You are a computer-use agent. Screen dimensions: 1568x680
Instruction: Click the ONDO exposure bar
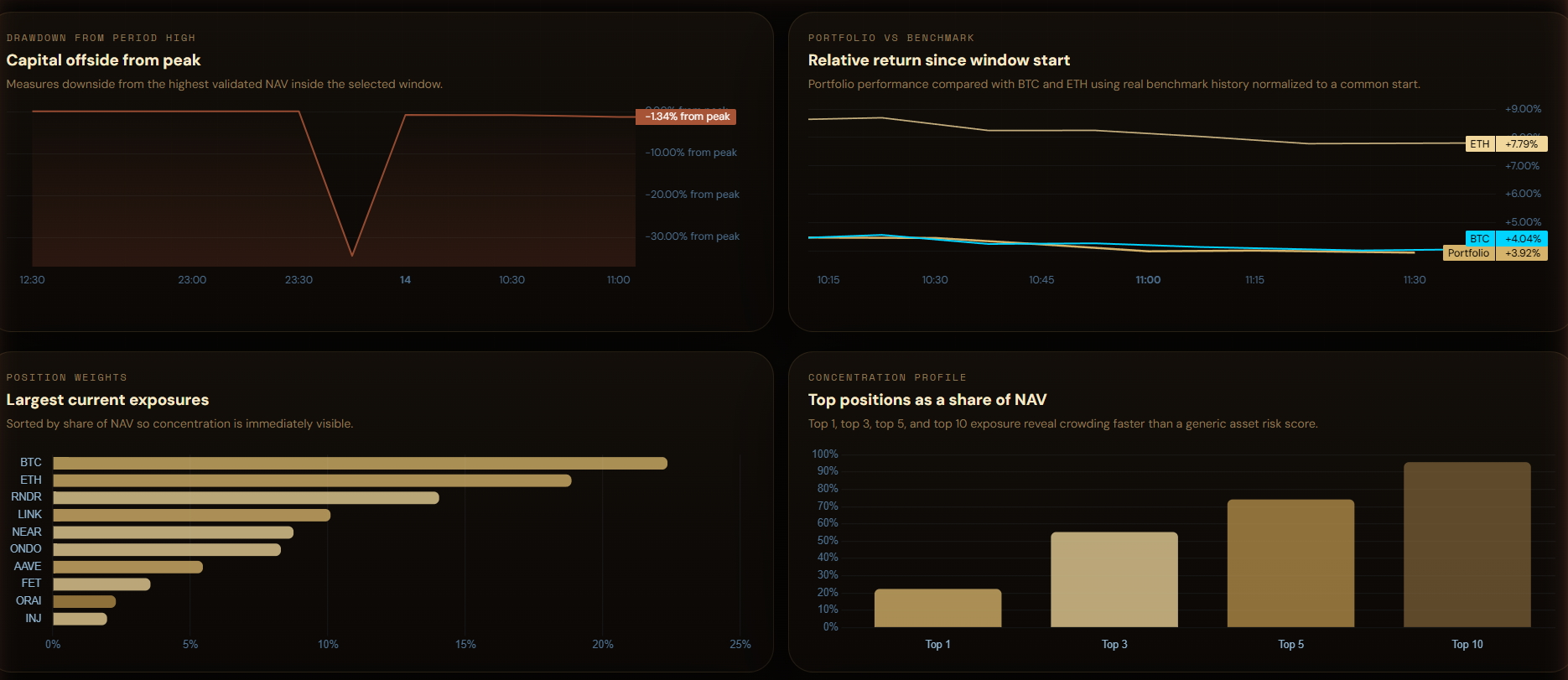click(x=167, y=550)
